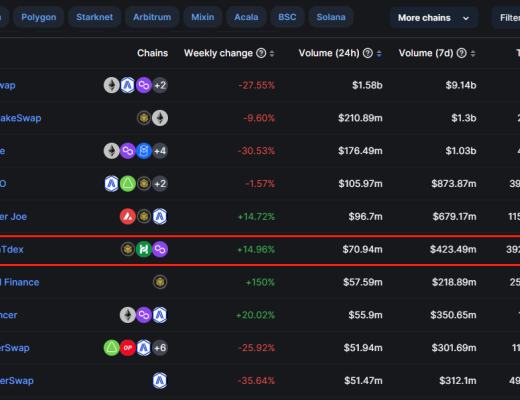This screenshot has height=400, width=520.
Task: Click the '$423.49m' 7d volume value
Action: pos(453,249)
